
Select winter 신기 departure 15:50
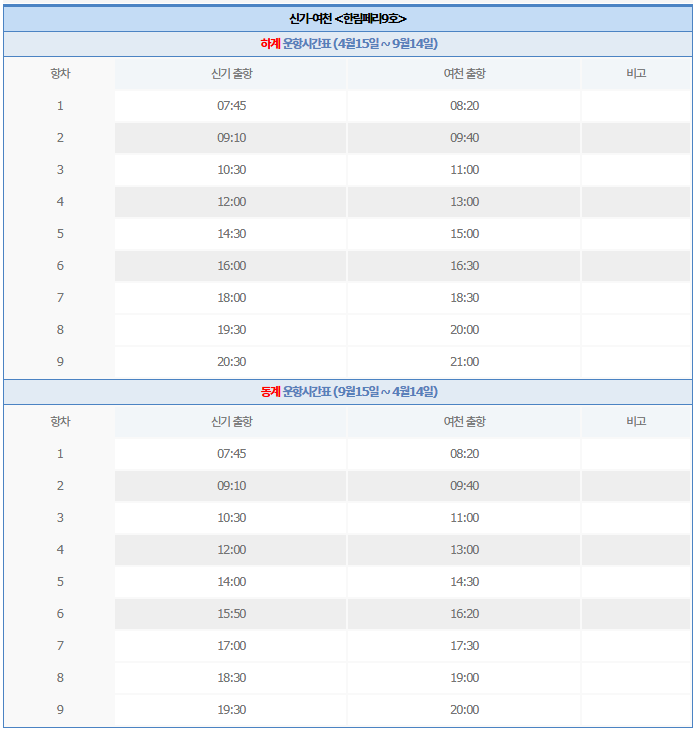tap(232, 614)
